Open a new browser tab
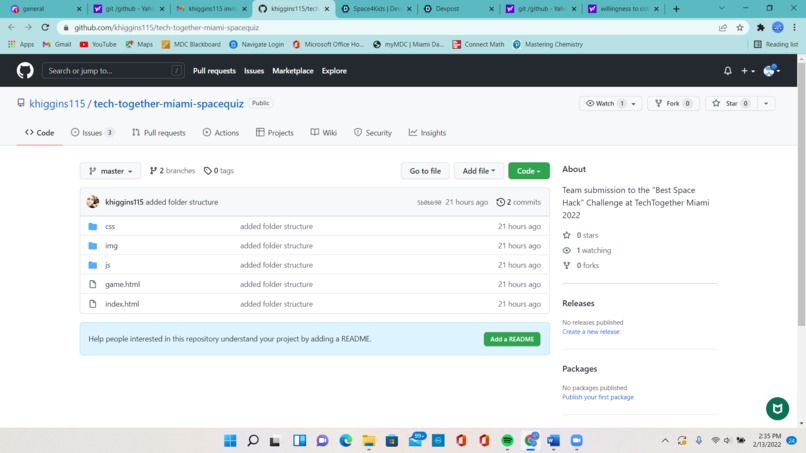Viewport: 806px width, 453px height. point(676,9)
